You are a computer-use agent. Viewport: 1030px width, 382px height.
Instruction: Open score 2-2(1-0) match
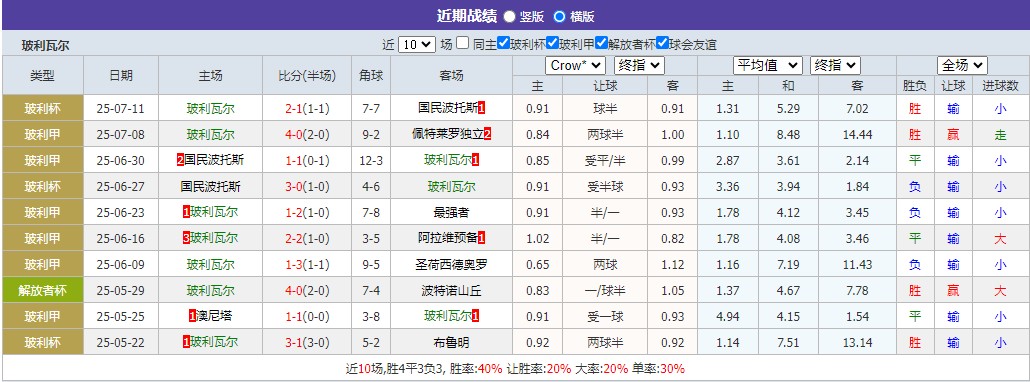coord(307,238)
